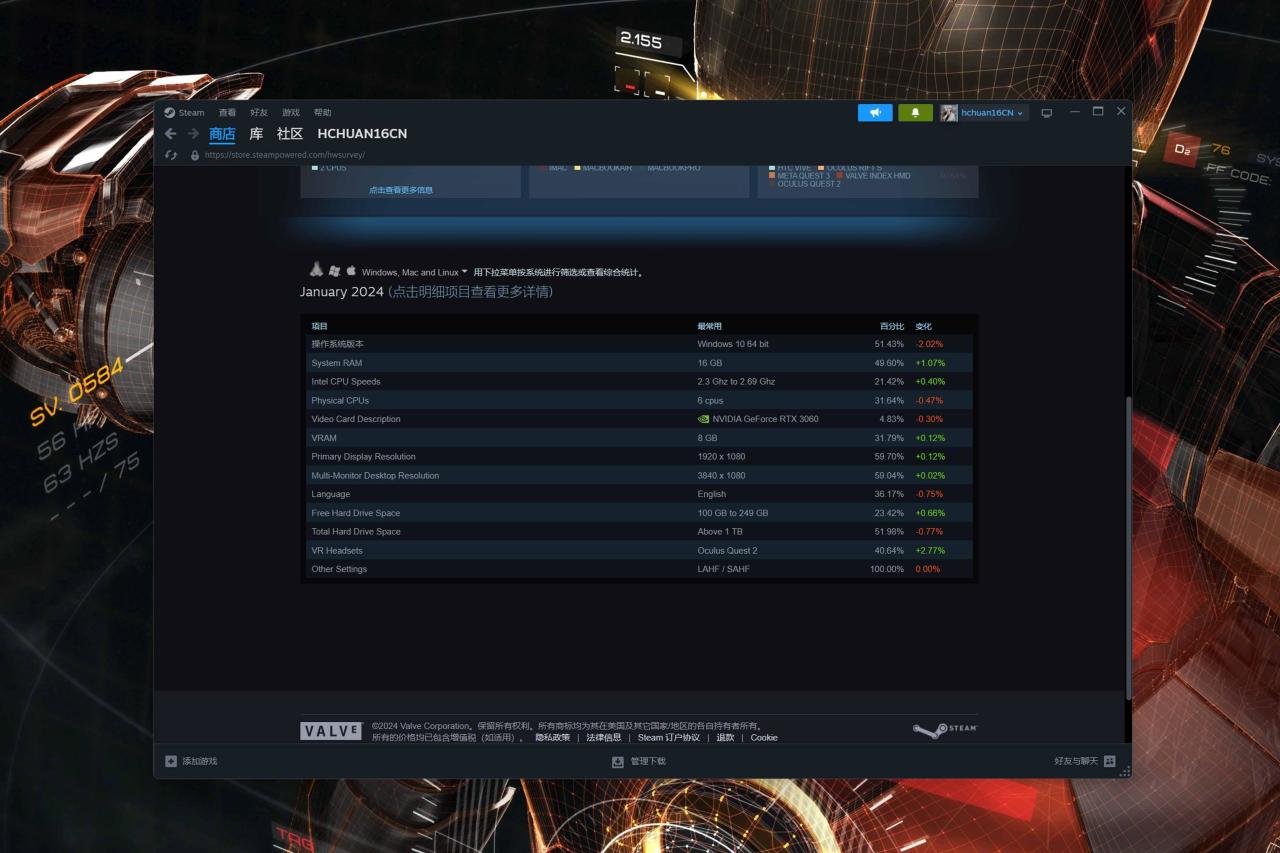Click the download icon in the bottom bar

(x=618, y=761)
